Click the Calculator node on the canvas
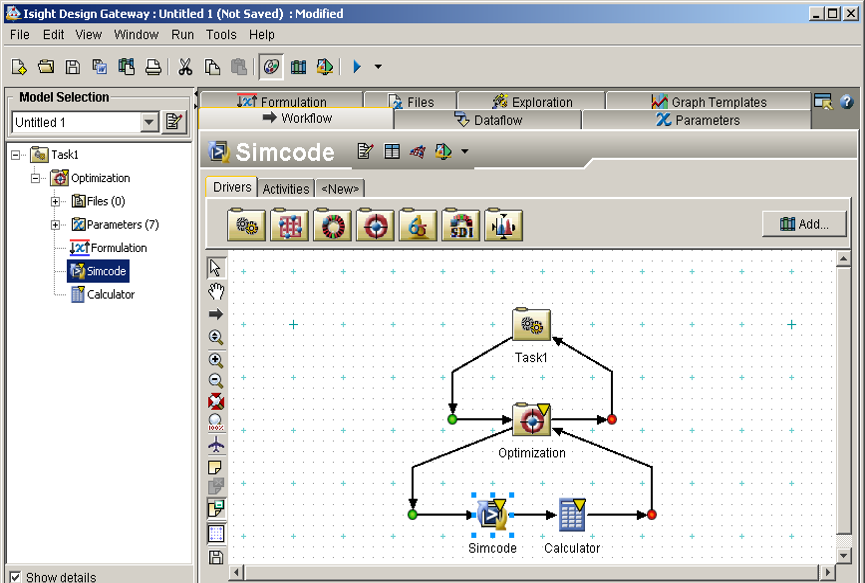865x583 pixels. (572, 515)
